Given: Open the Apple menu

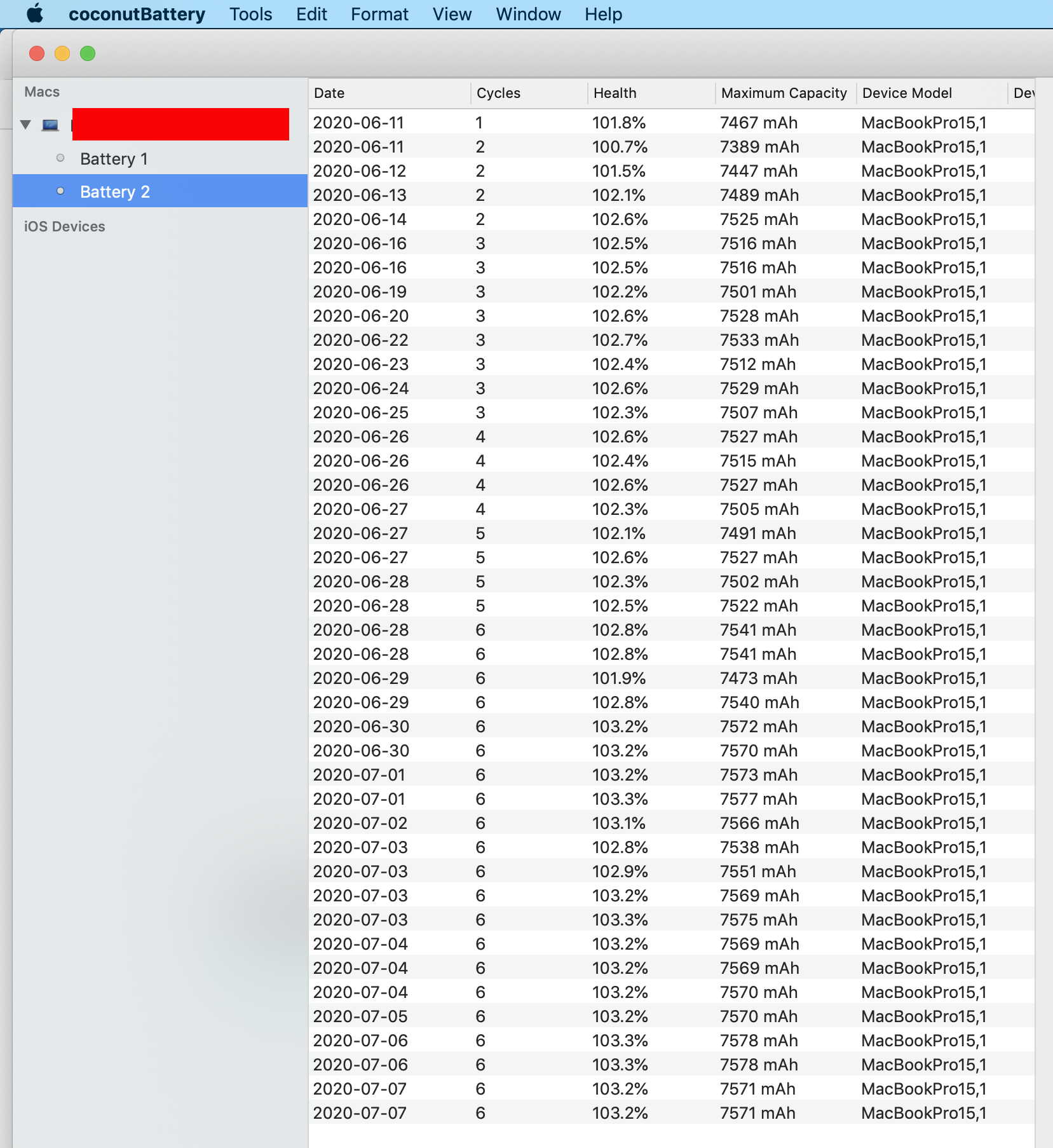Looking at the screenshot, I should [35, 14].
